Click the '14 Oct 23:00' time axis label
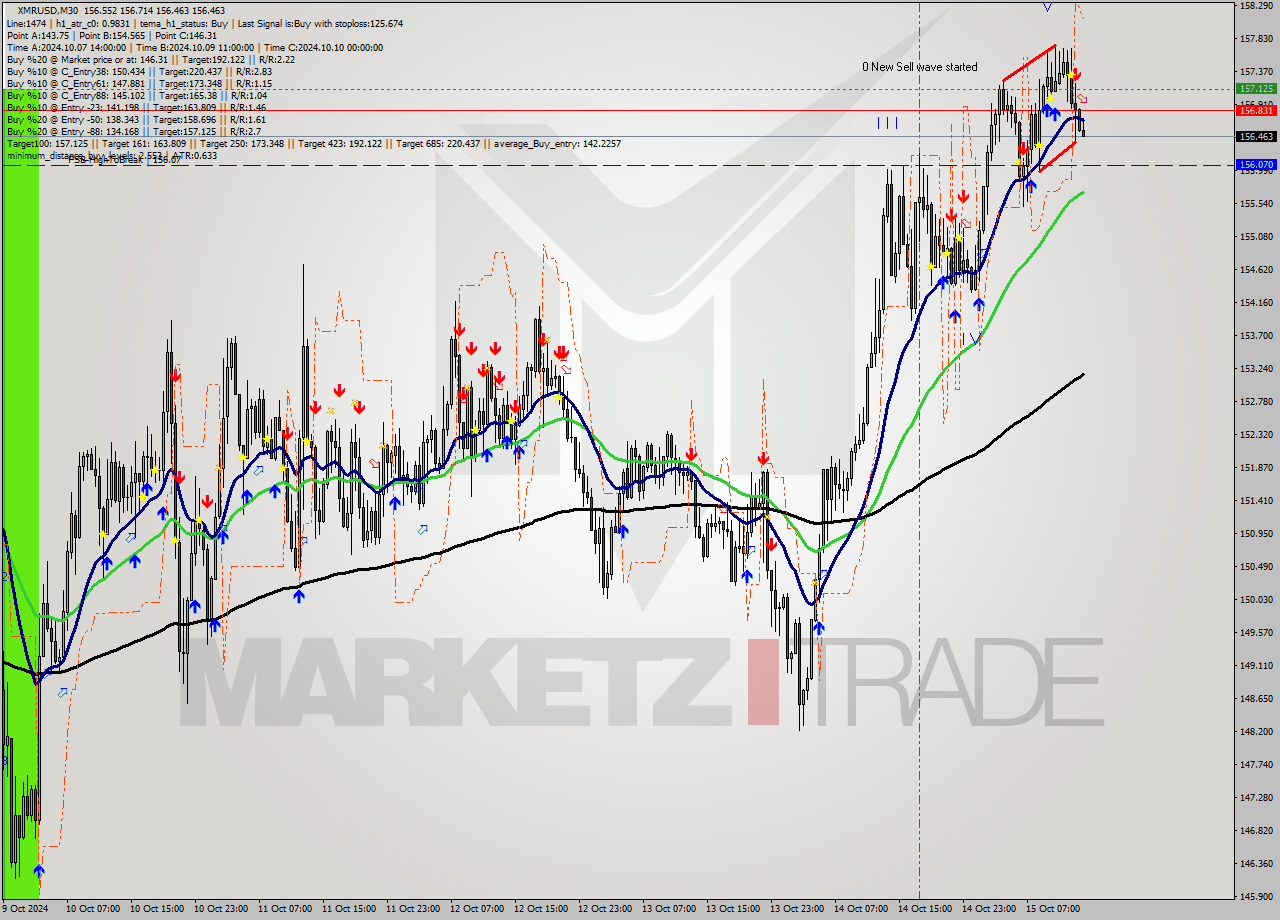This screenshot has height=920, width=1280. [x=989, y=909]
